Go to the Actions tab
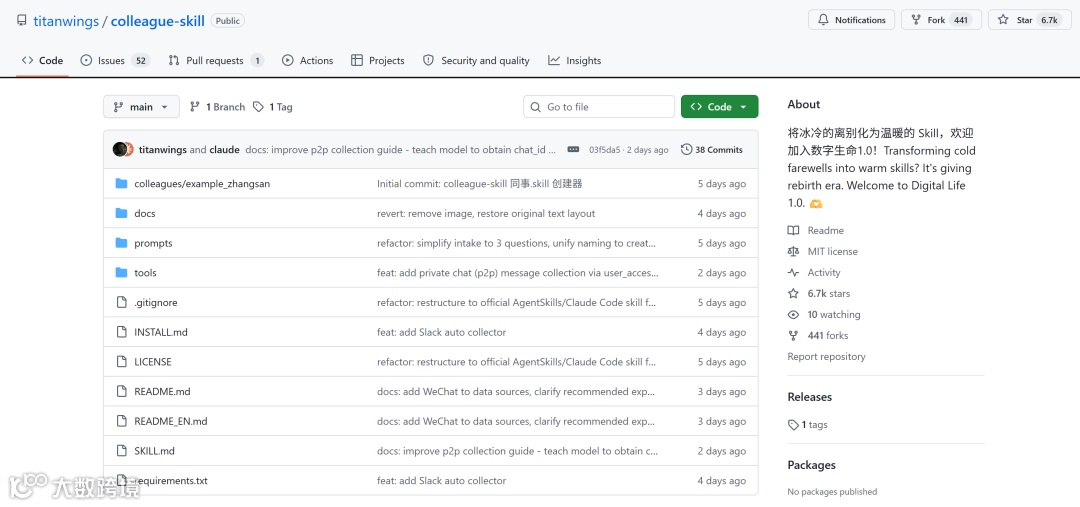1080x507 pixels. [x=307, y=61]
